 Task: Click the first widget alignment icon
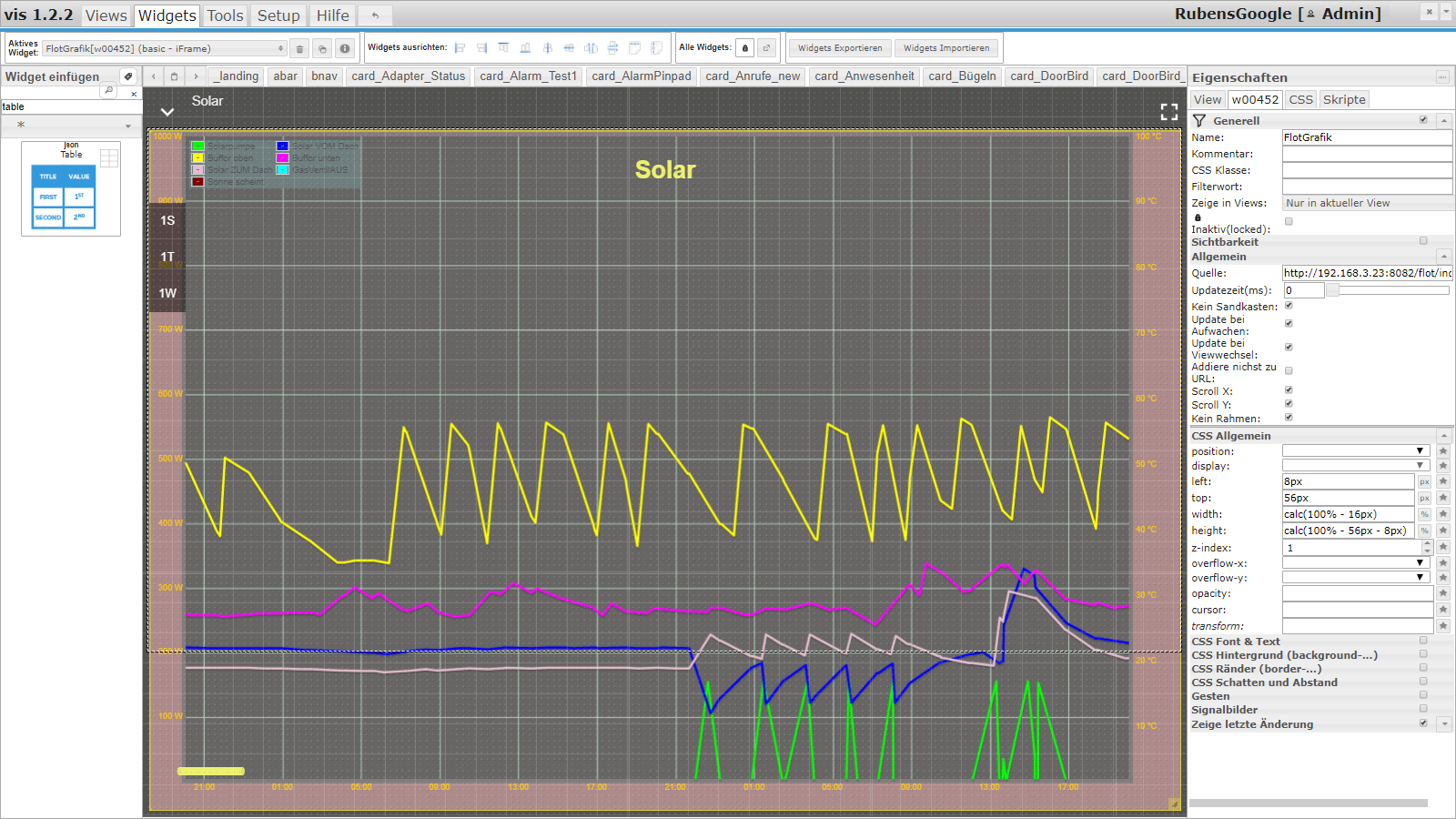click(x=460, y=48)
